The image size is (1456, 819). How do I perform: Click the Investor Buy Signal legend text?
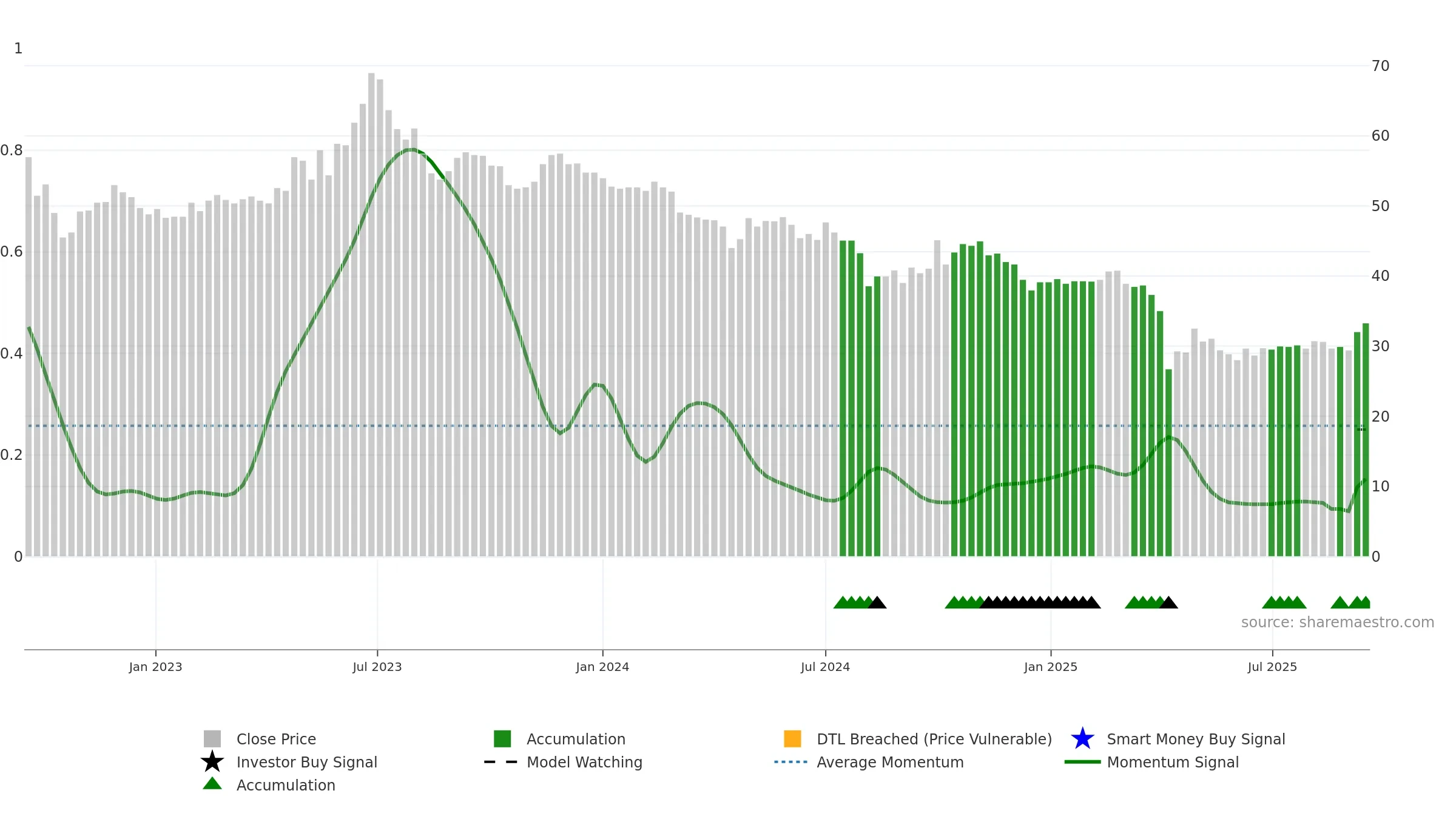click(x=307, y=762)
